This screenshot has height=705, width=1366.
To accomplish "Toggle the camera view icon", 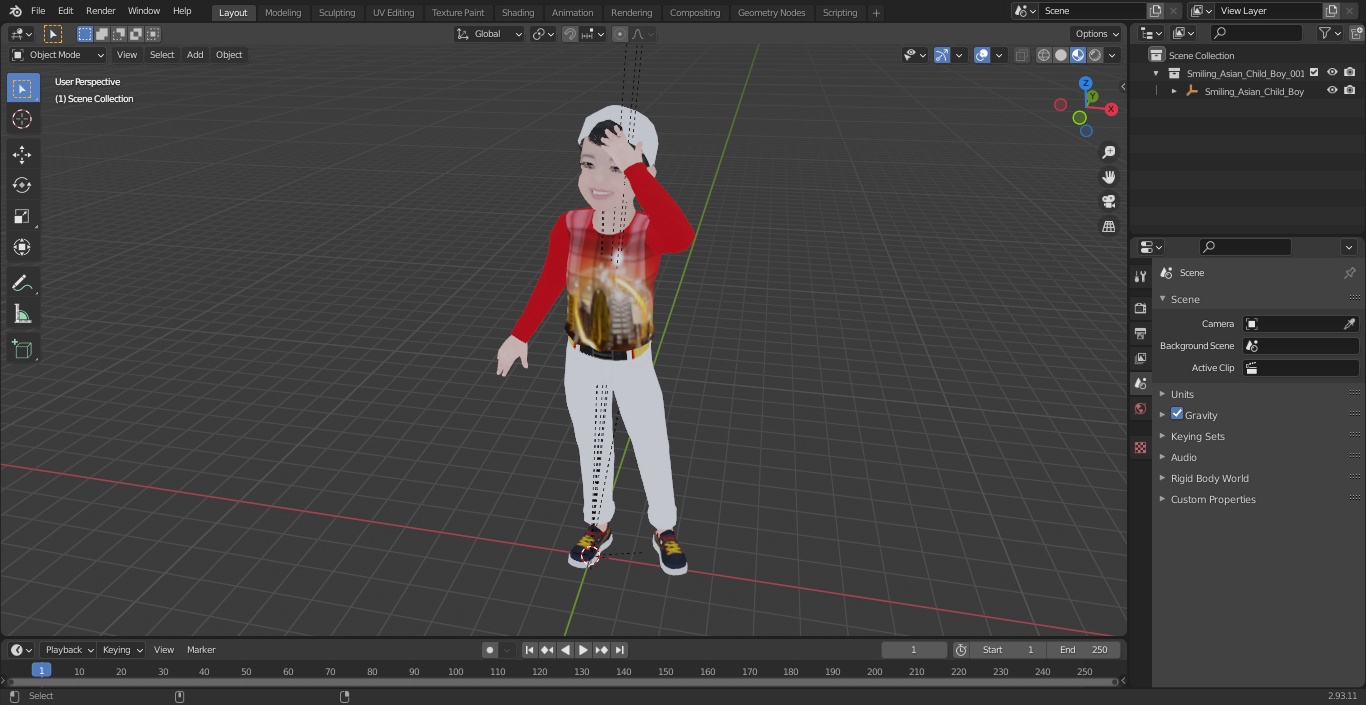I will (1109, 201).
